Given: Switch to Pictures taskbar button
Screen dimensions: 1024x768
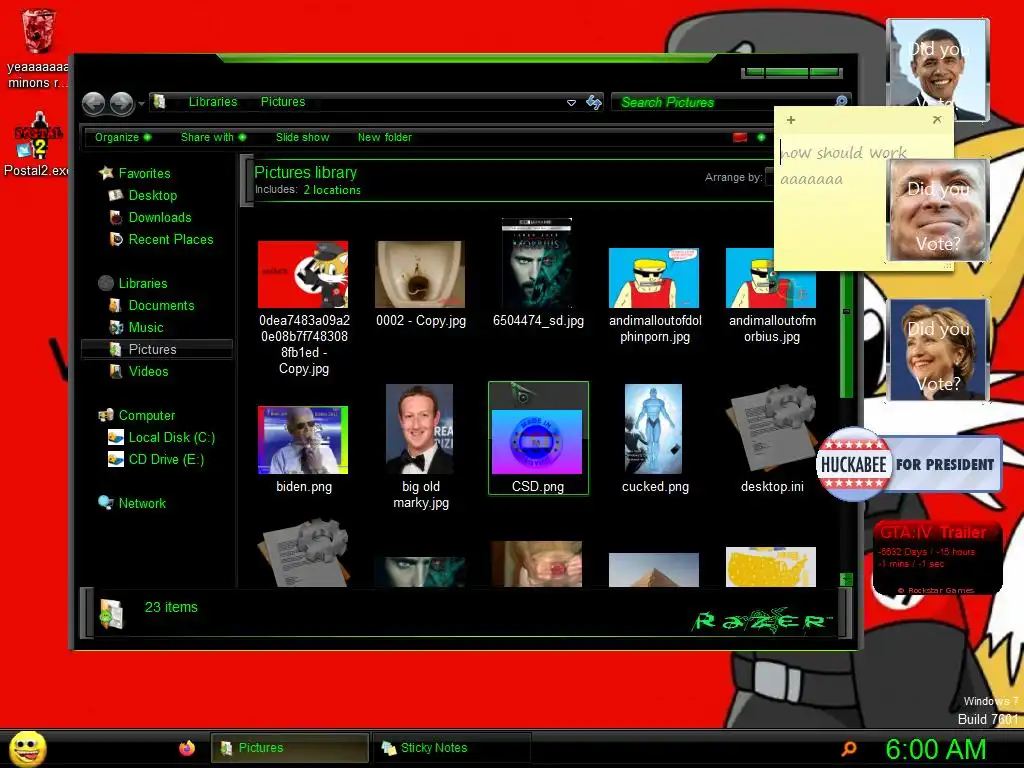Looking at the screenshot, I should (289, 748).
